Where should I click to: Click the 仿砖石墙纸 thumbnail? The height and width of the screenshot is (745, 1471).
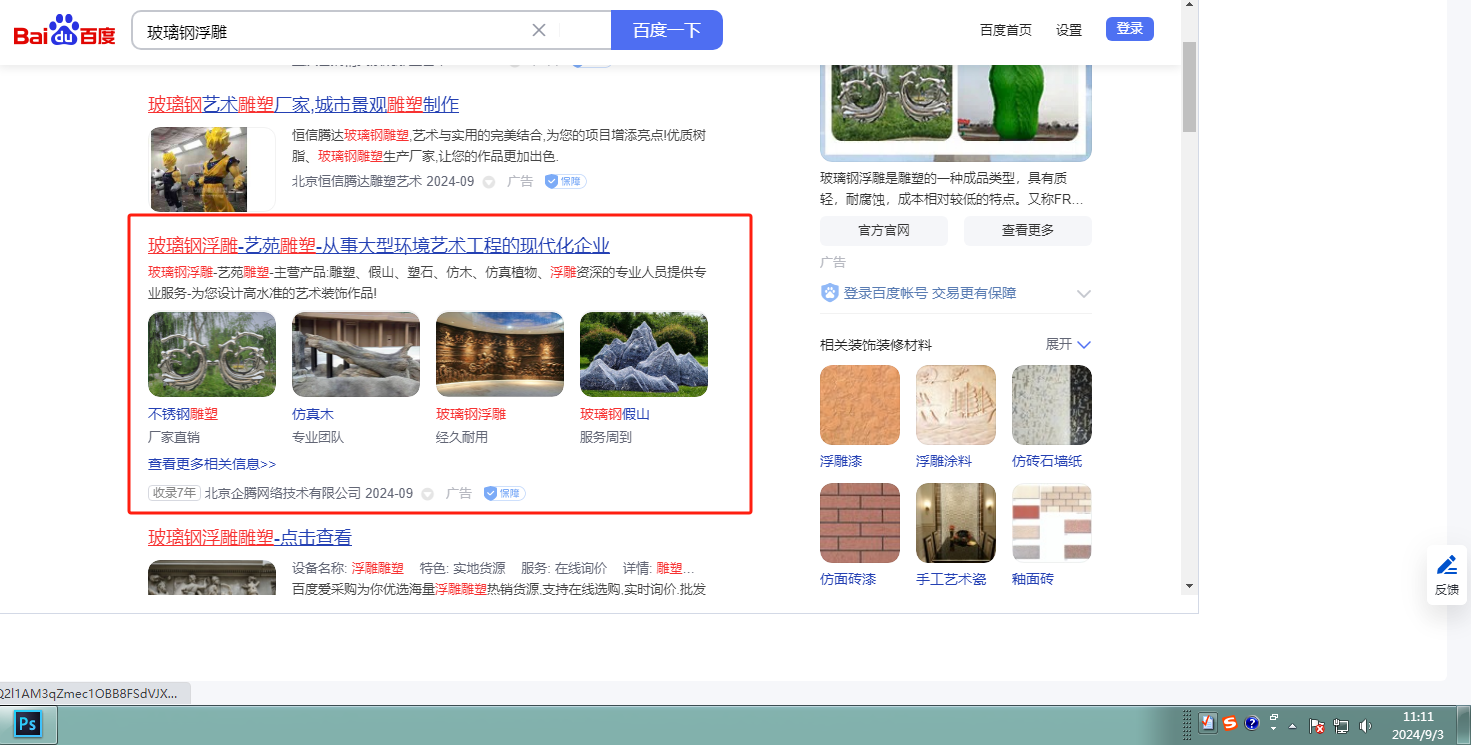tap(1052, 405)
